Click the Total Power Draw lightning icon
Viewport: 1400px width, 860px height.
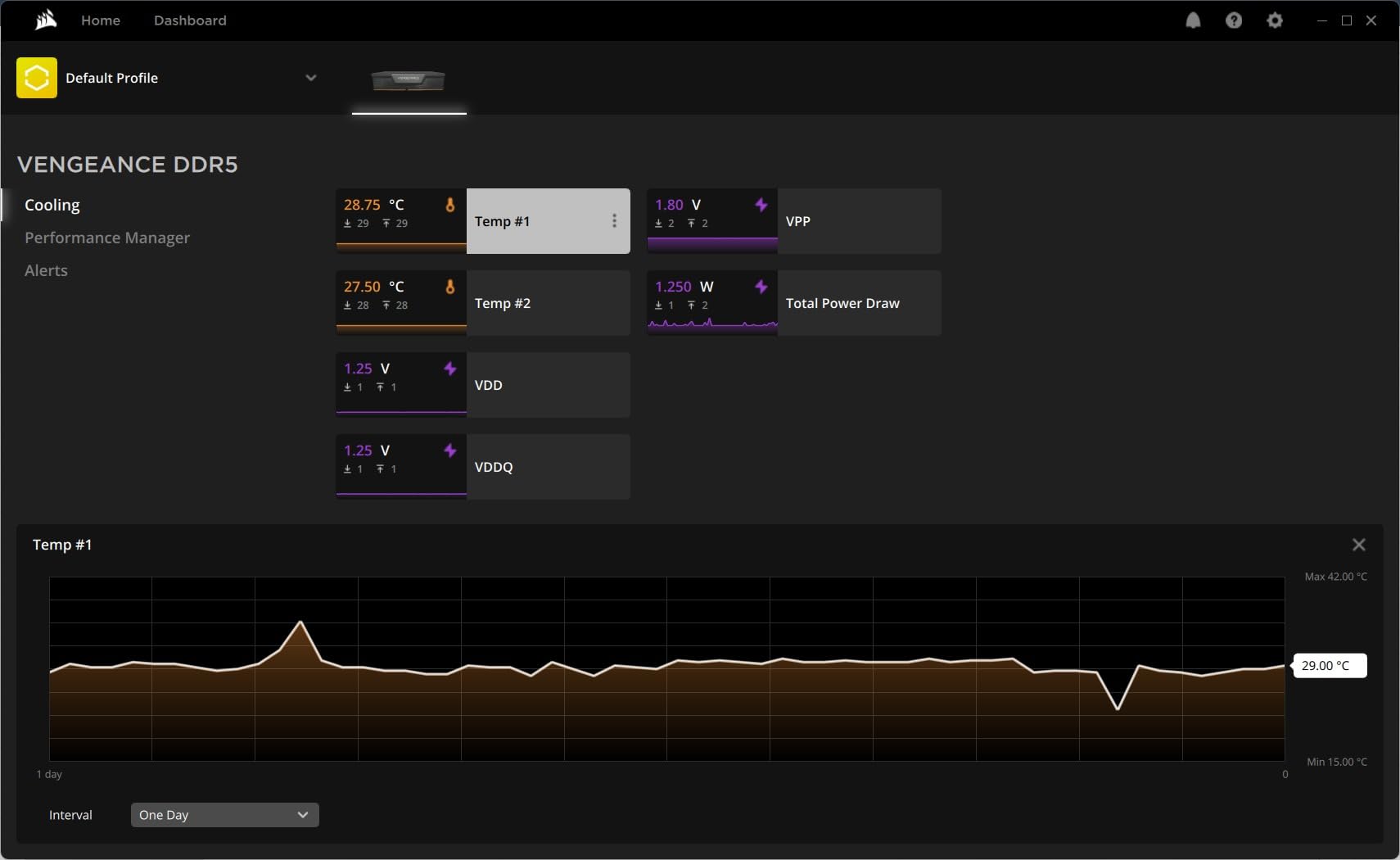click(761, 287)
